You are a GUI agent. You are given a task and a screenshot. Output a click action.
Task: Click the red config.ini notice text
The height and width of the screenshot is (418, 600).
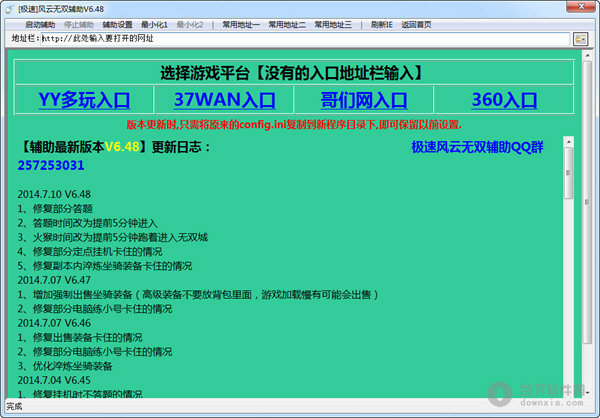pyautogui.click(x=294, y=125)
